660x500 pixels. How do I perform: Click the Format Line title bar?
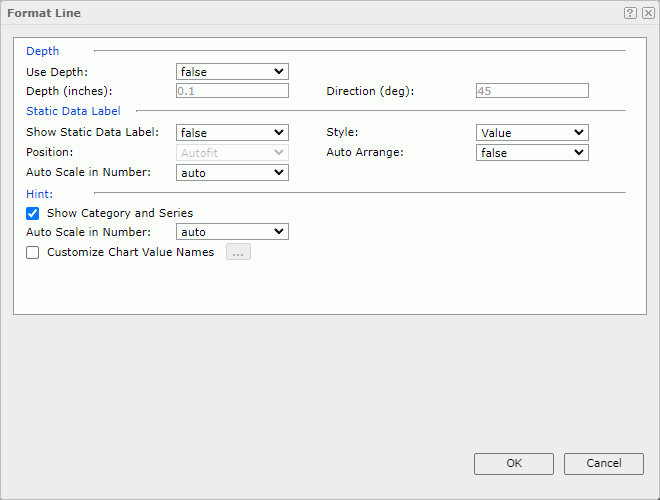300,13
